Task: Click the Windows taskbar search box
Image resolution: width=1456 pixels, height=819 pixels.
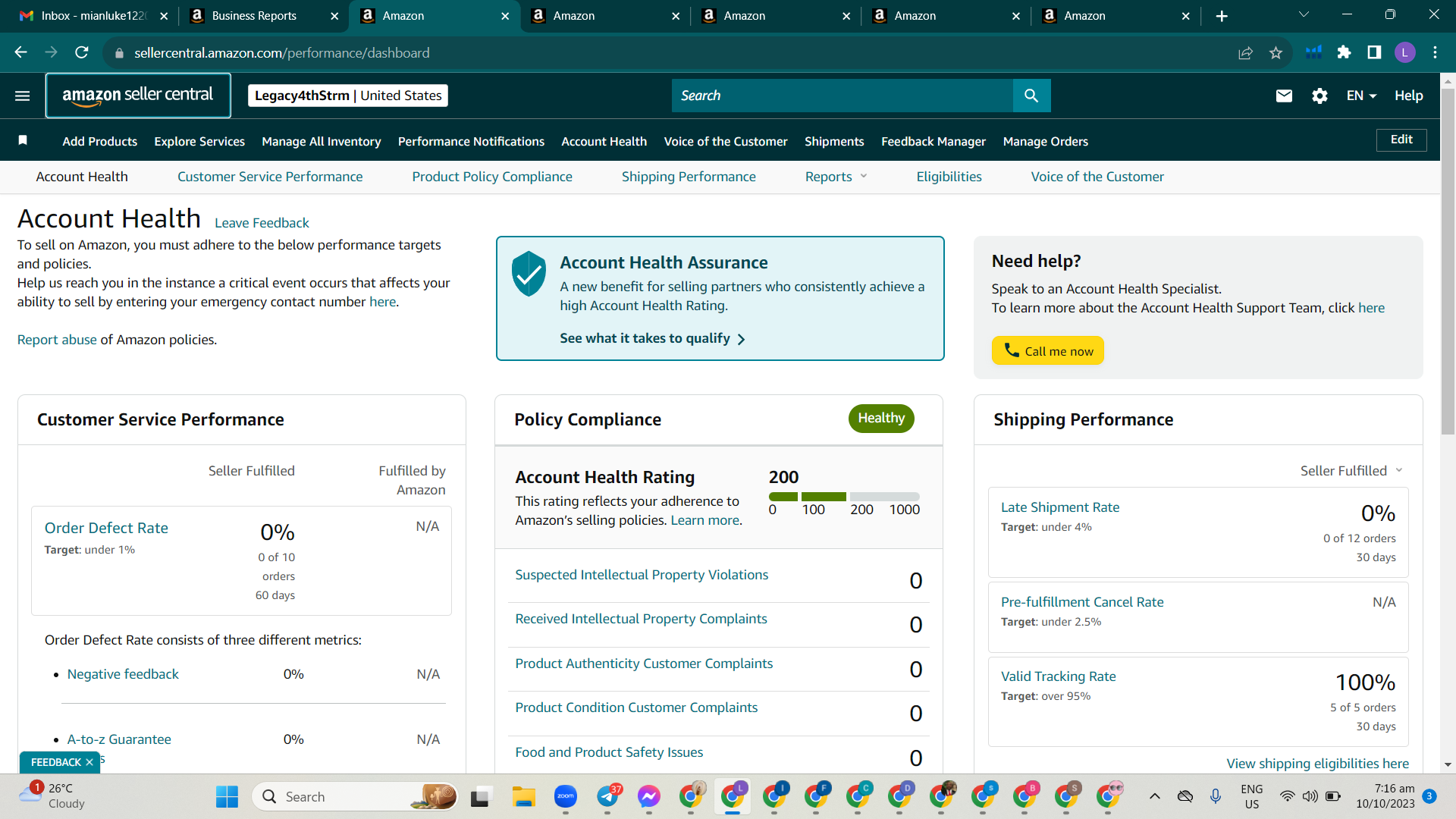Action: [355, 797]
